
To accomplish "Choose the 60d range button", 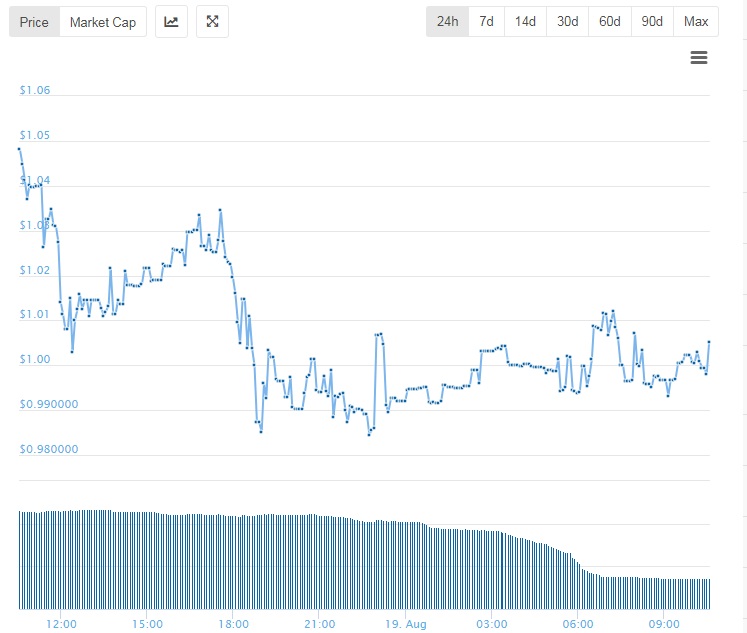I will (610, 21).
